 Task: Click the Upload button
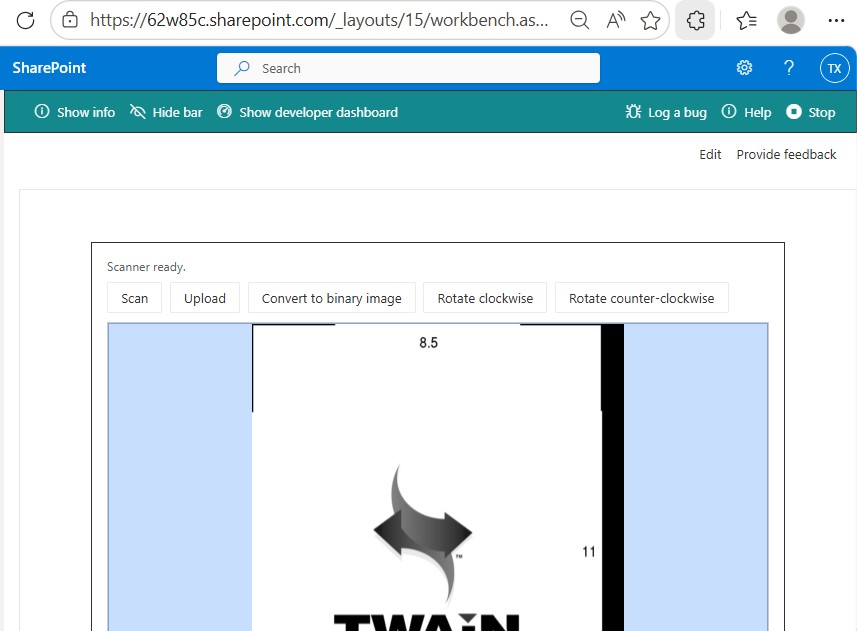click(x=205, y=298)
